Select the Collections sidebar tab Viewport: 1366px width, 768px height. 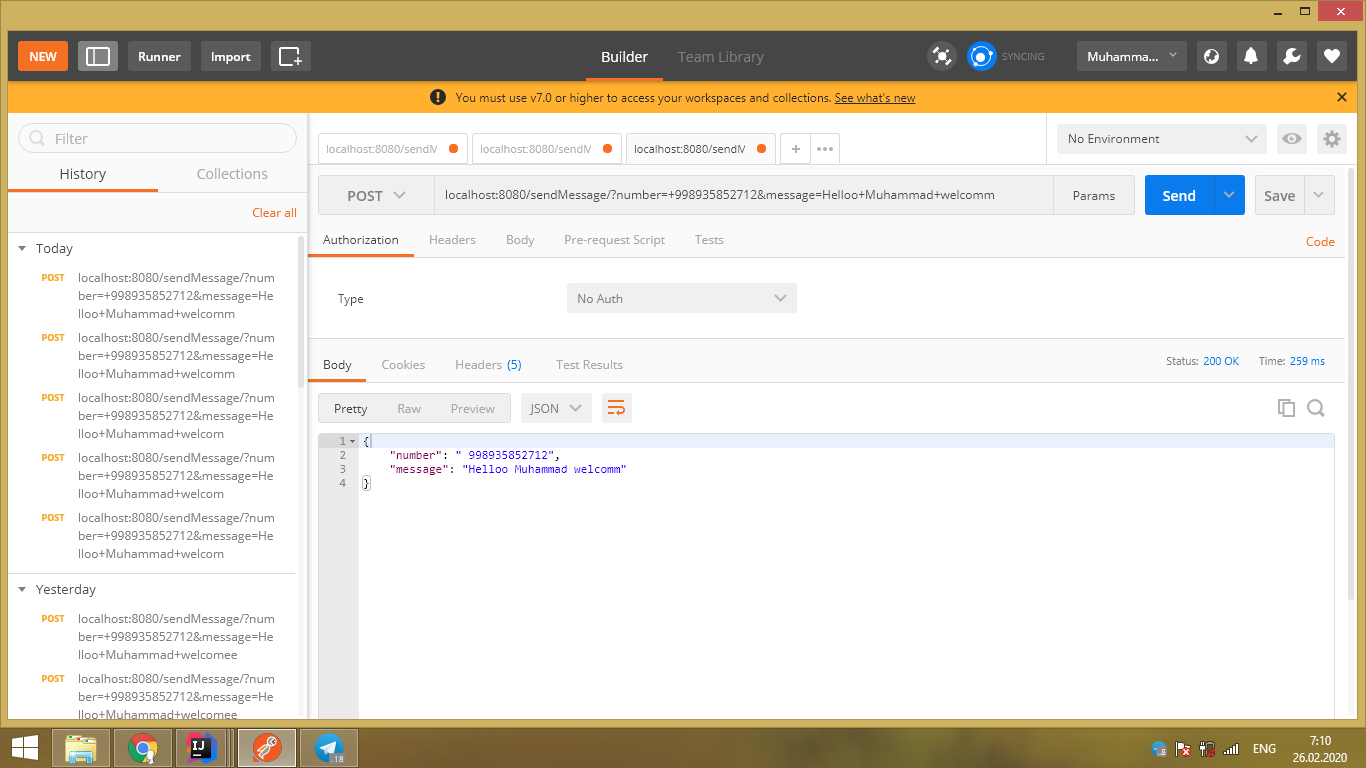(232, 174)
